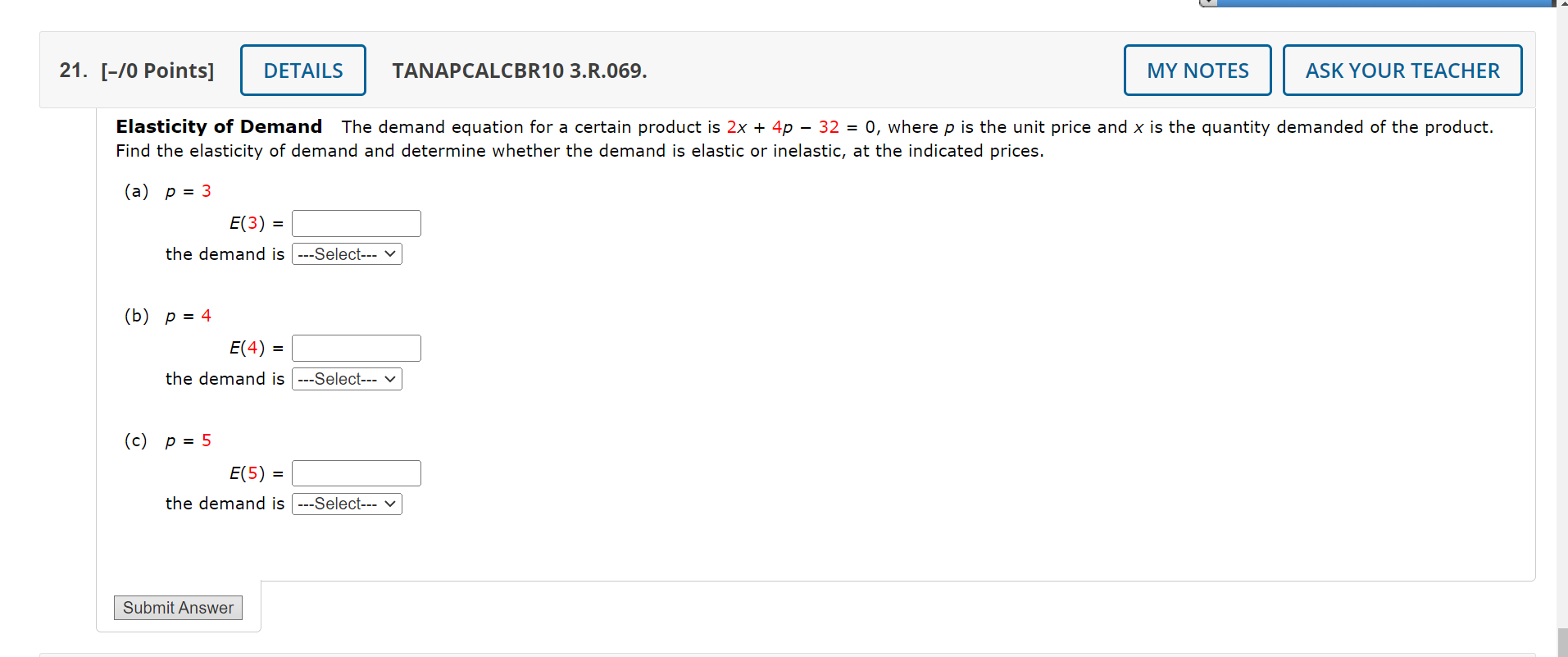Open the DETAILS panel for question 21
1568x657 pixels.
(302, 70)
